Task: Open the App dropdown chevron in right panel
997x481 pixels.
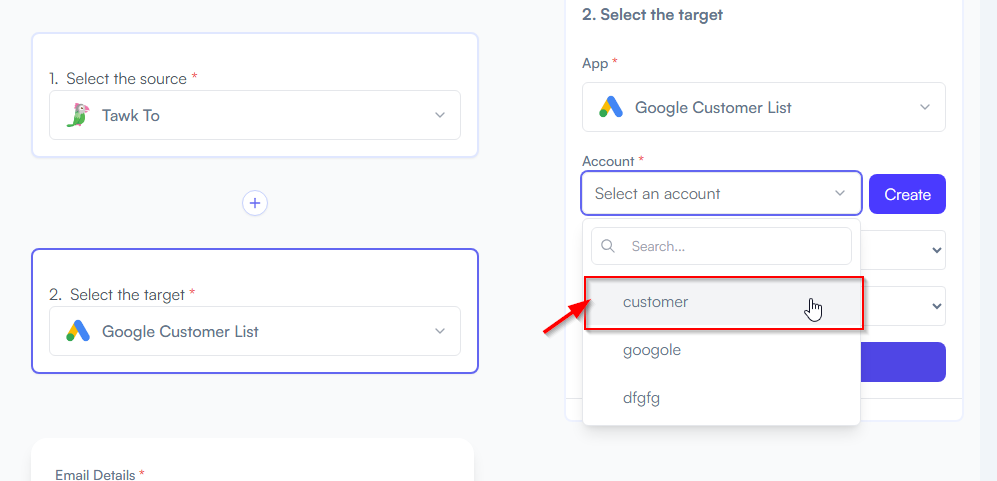Action: click(925, 107)
